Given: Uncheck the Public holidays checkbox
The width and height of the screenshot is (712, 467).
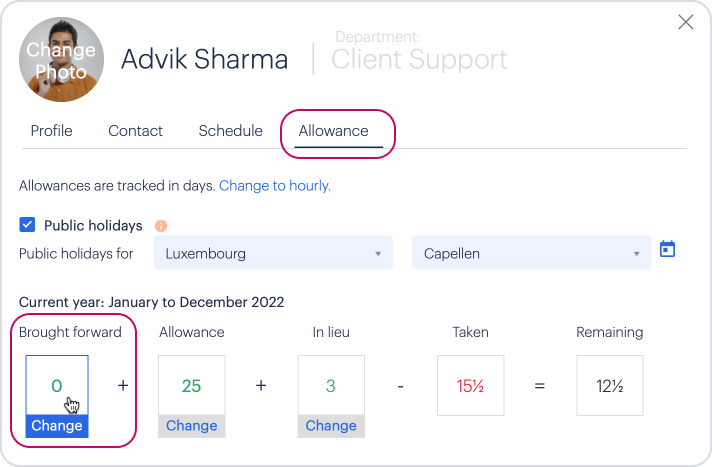Looking at the screenshot, I should [27, 224].
